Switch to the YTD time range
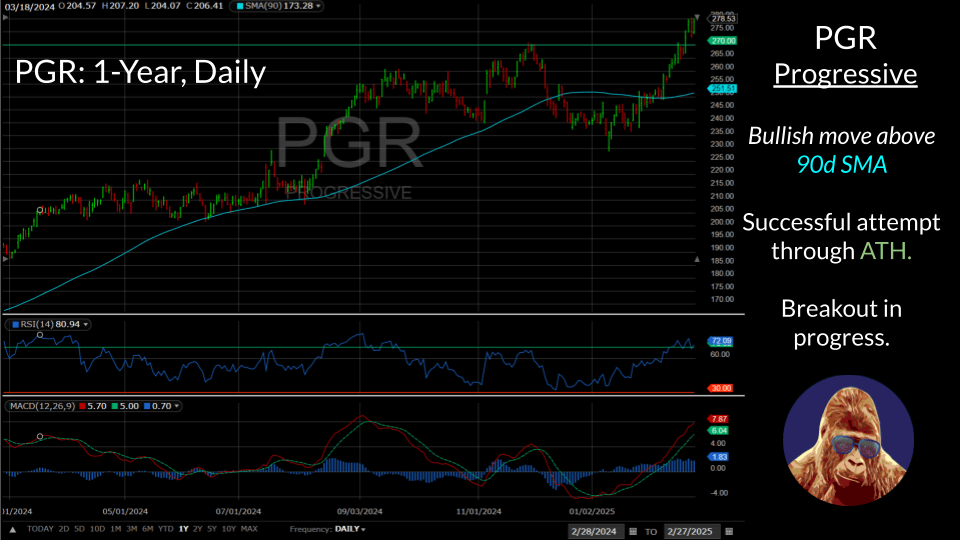The height and width of the screenshot is (540, 960). 165,529
